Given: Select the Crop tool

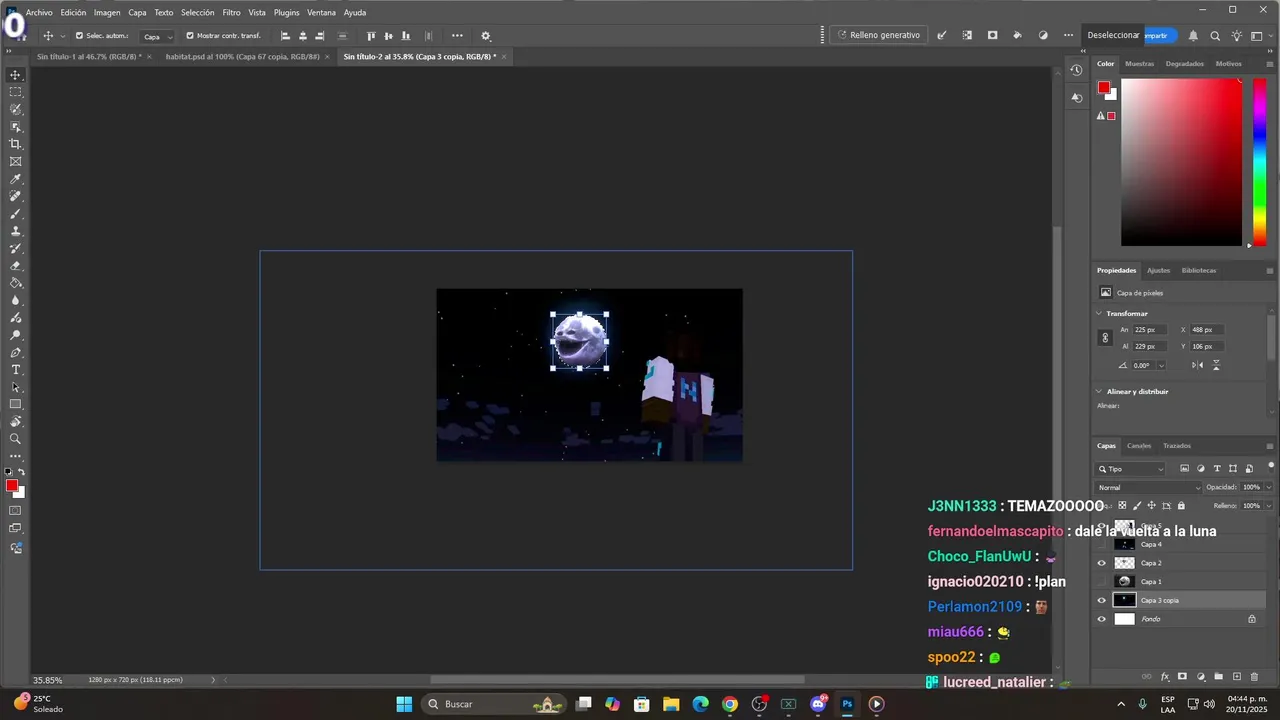Looking at the screenshot, I should [x=15, y=144].
